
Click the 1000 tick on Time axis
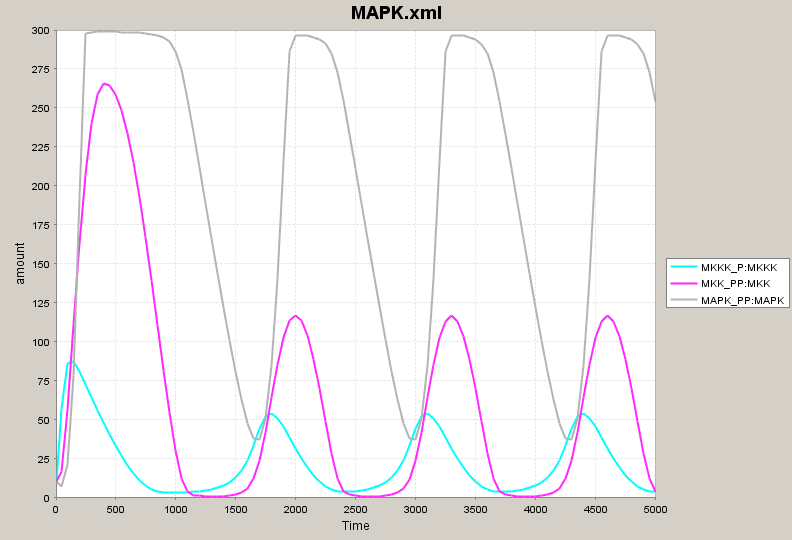[x=176, y=509]
